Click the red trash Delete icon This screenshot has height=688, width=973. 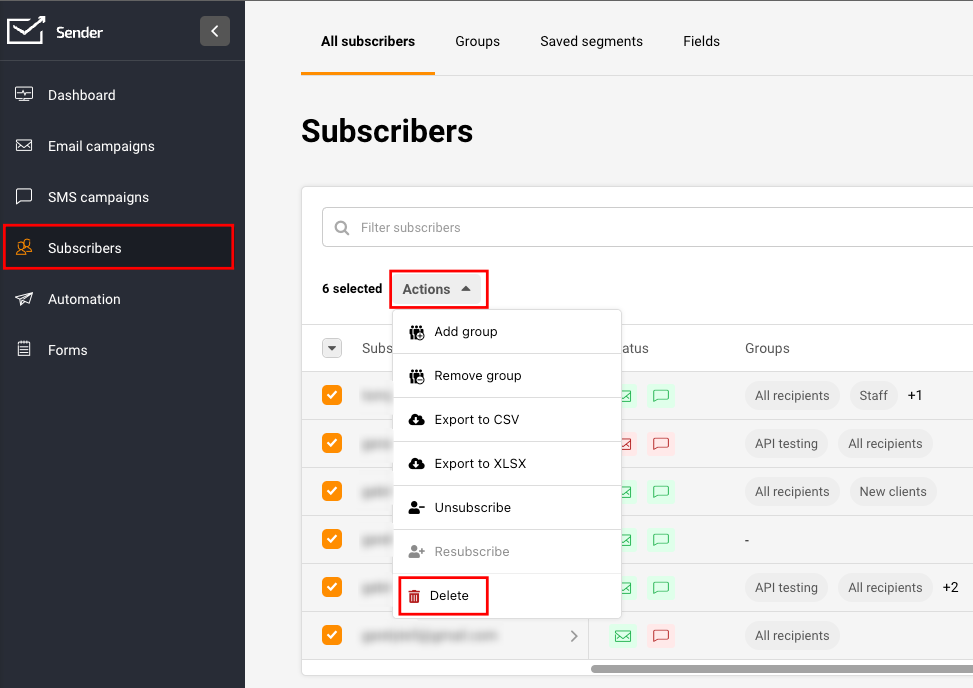(414, 596)
